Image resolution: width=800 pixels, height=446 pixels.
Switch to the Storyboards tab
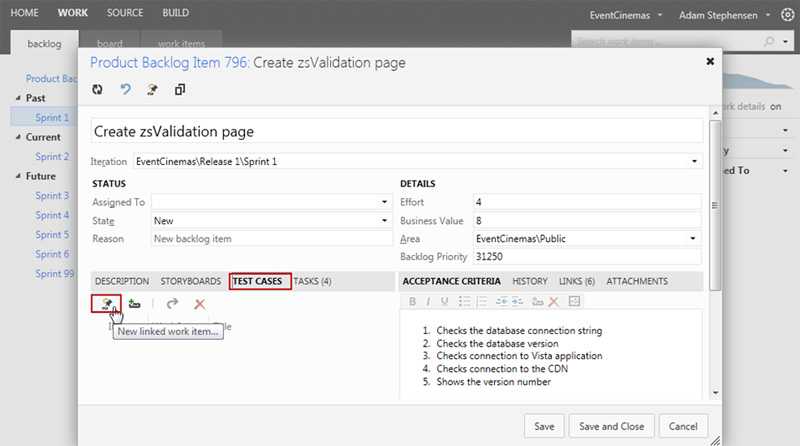click(190, 281)
